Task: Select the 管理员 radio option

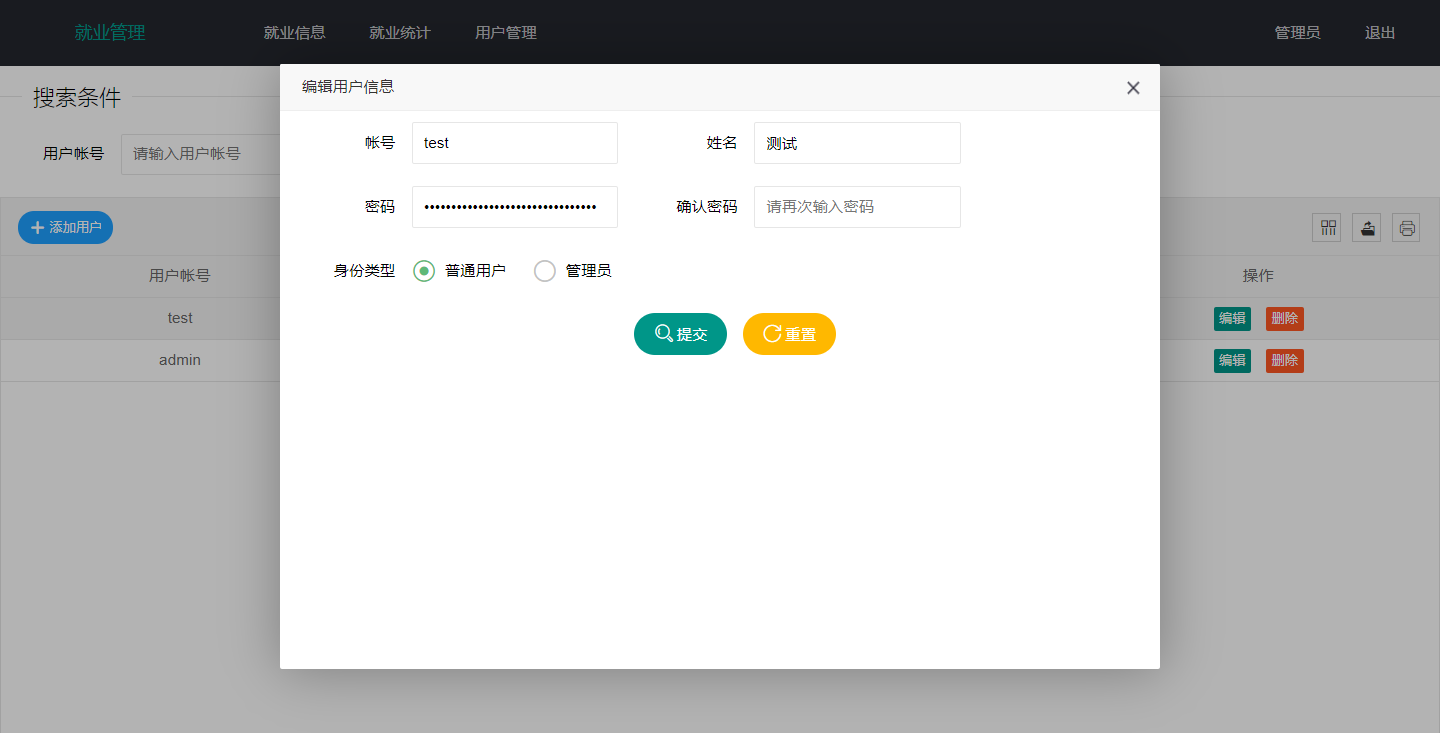Action: (545, 271)
